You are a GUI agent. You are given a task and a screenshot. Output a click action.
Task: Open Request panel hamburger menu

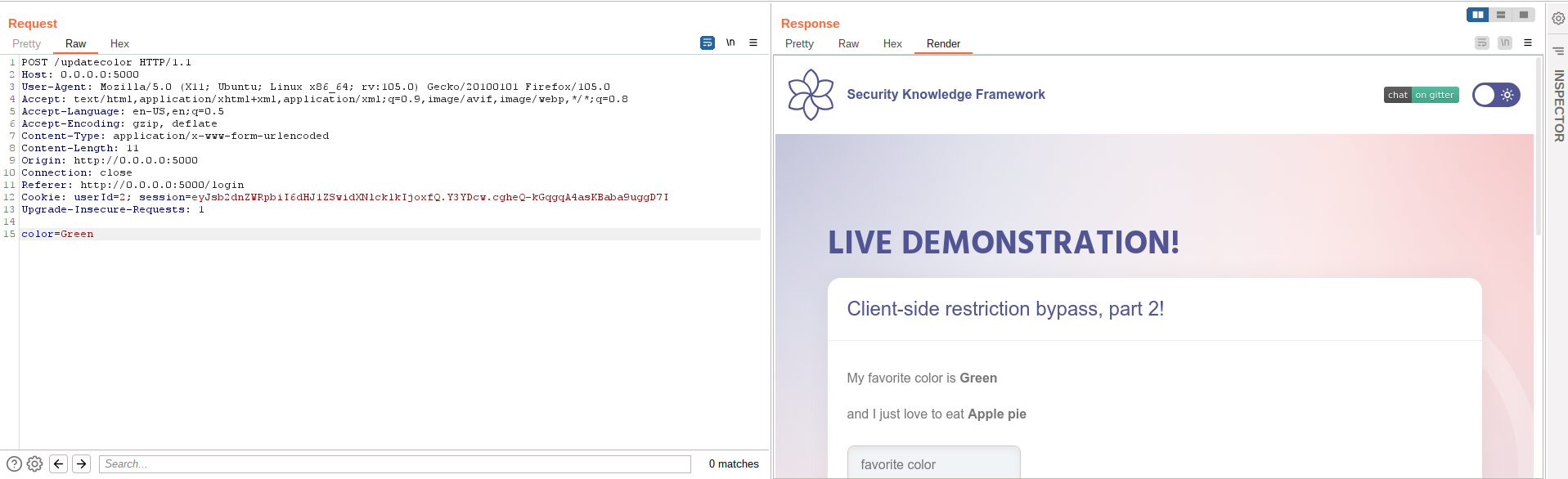click(x=753, y=43)
